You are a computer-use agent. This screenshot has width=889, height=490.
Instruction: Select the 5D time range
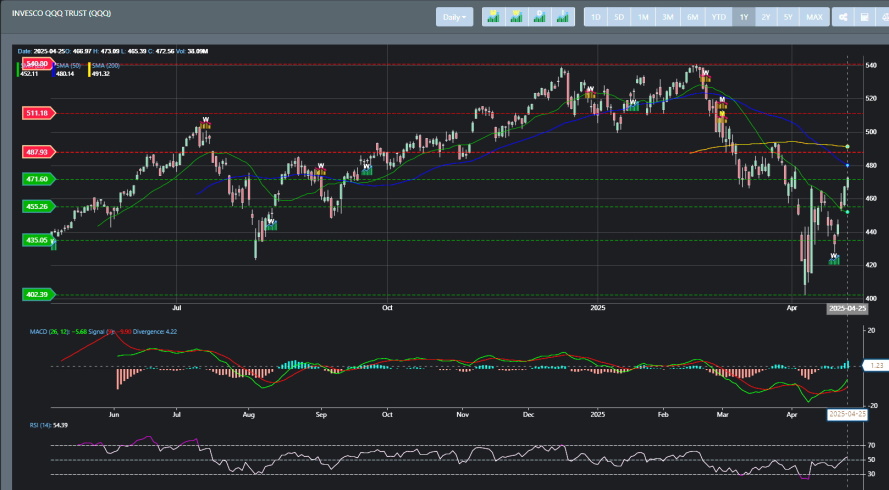point(619,17)
